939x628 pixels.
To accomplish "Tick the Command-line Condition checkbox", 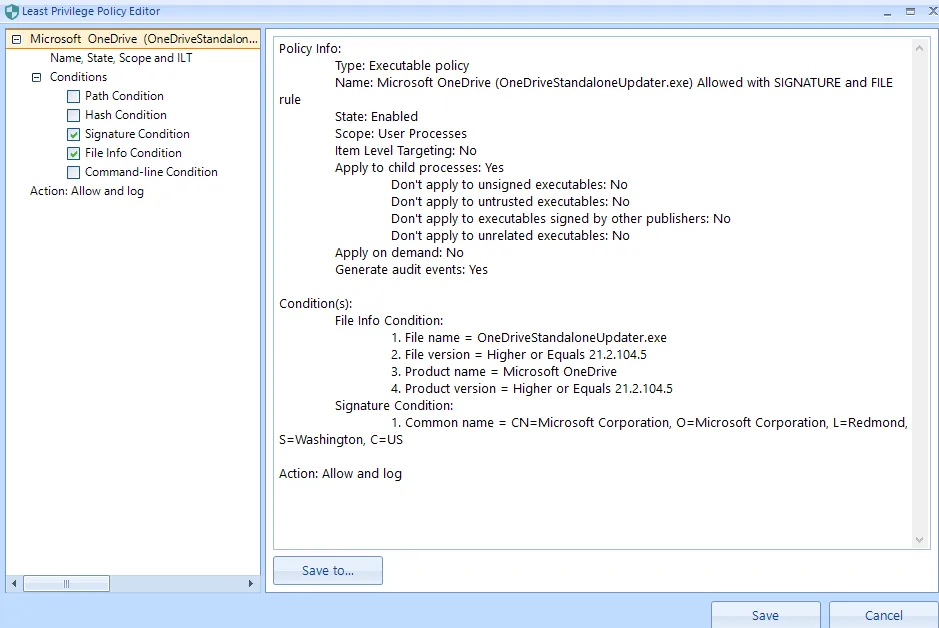I will pyautogui.click(x=74, y=173).
